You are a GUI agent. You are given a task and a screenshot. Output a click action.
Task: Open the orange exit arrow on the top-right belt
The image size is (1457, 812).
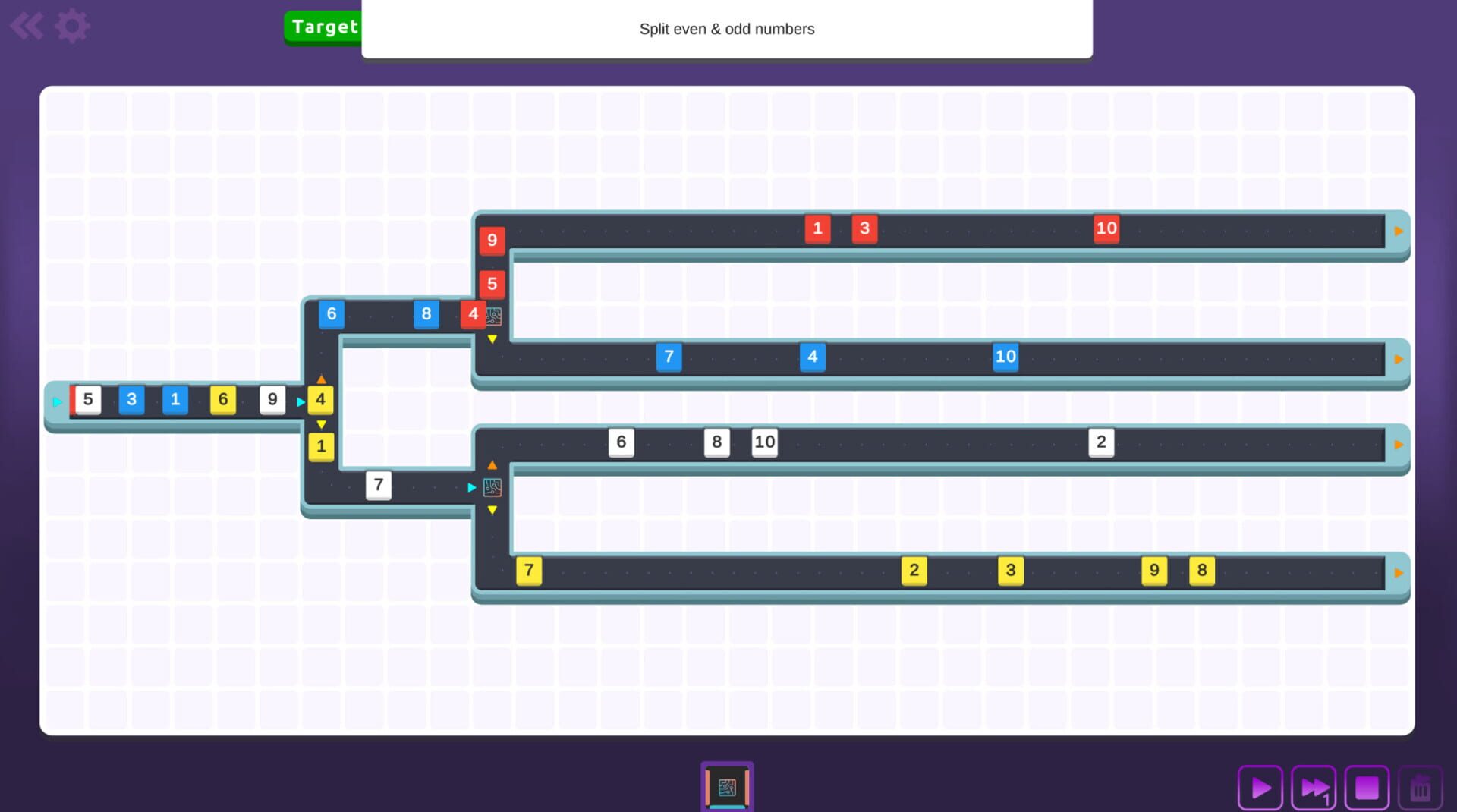click(1399, 229)
